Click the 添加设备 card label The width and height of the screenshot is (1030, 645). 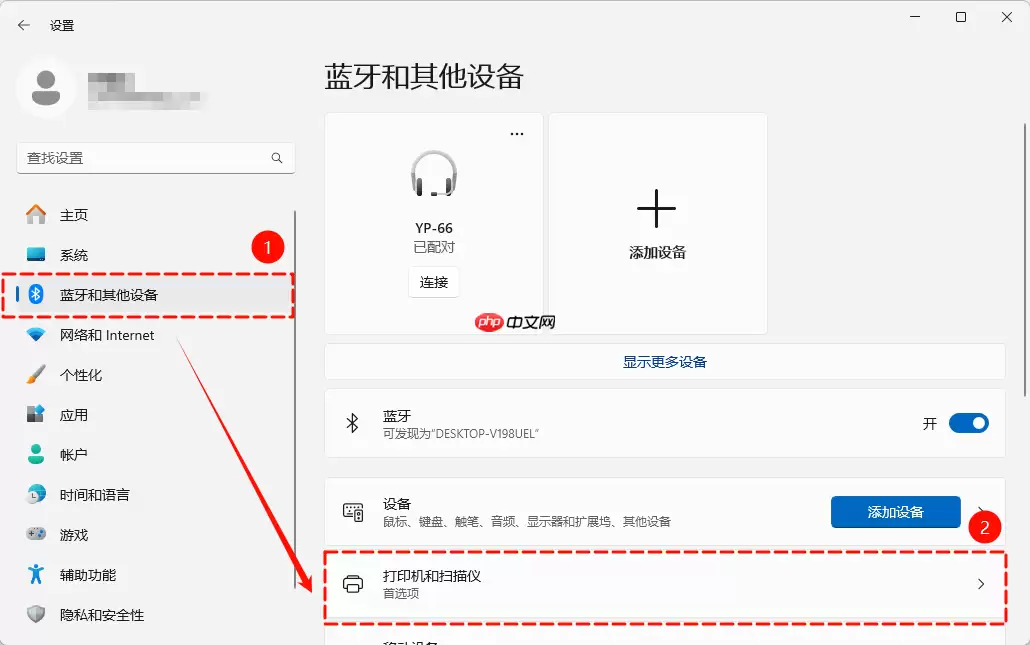click(658, 252)
